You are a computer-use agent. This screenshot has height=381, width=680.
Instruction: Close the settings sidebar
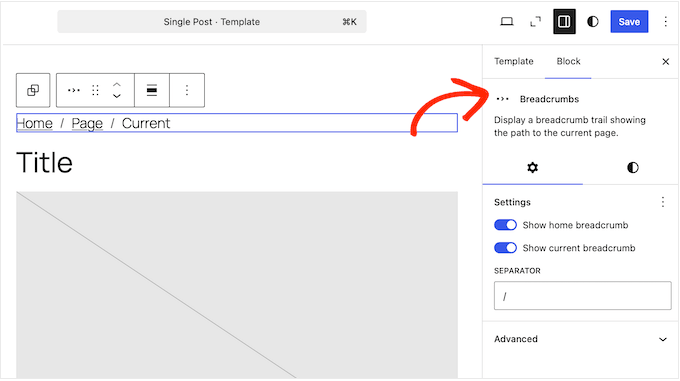pyautogui.click(x=666, y=62)
